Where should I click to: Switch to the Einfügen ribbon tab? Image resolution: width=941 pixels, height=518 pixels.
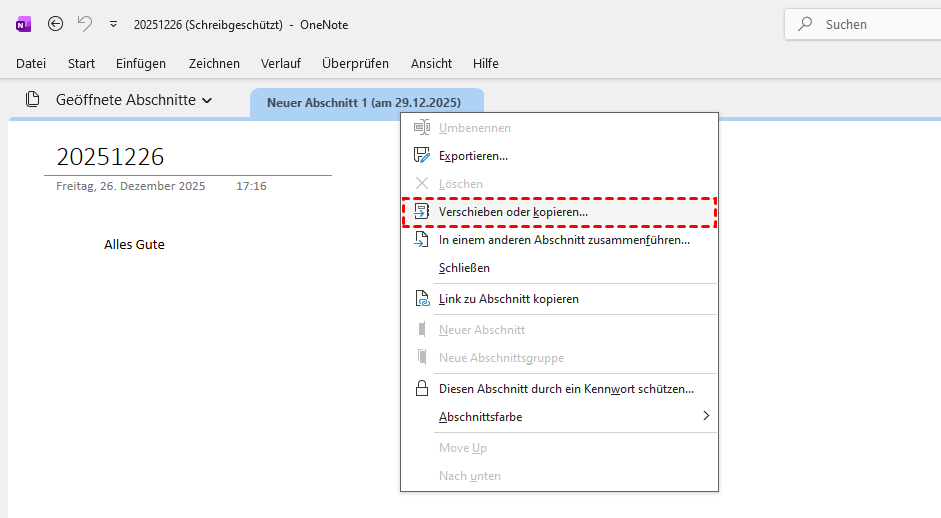[141, 63]
